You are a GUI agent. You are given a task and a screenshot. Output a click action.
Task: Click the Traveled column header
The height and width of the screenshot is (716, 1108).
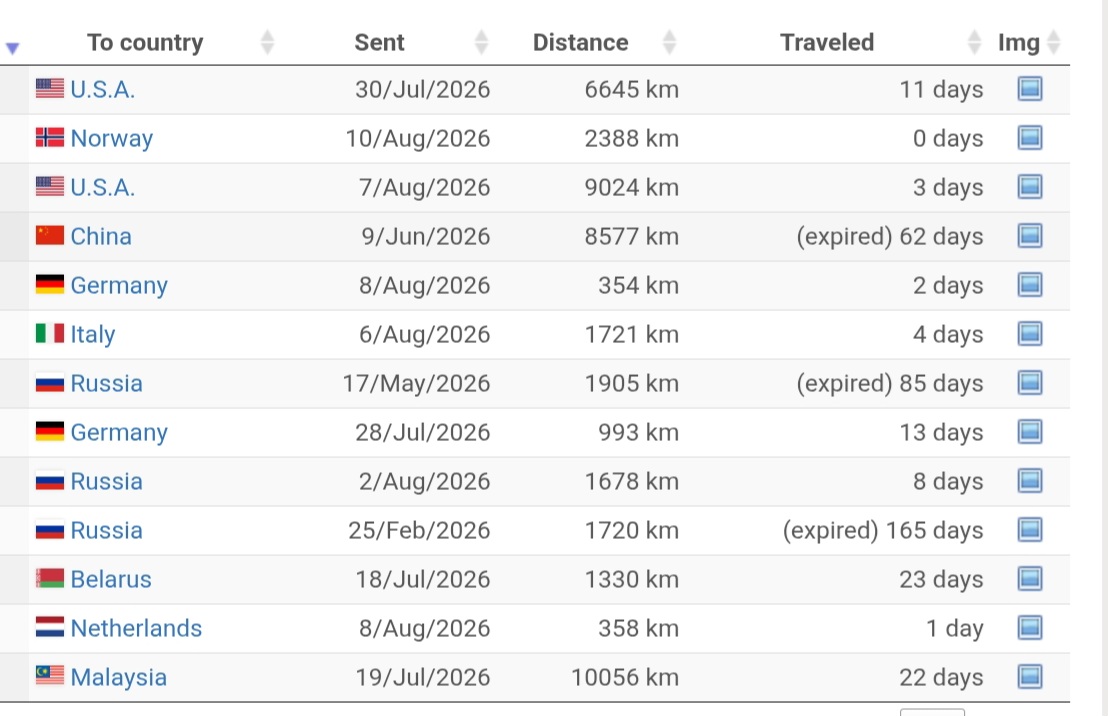(x=827, y=42)
